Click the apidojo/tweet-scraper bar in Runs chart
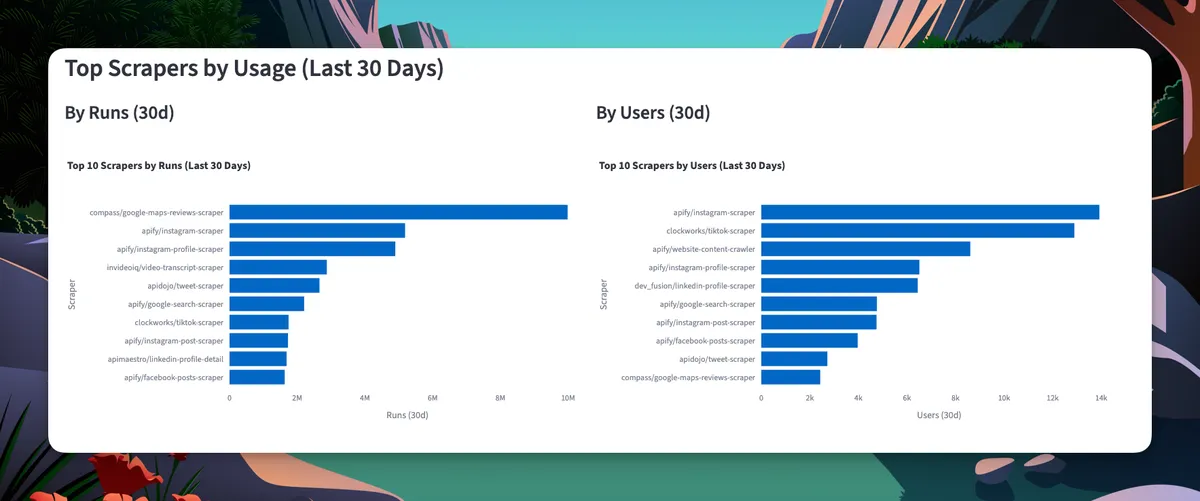 (x=274, y=286)
